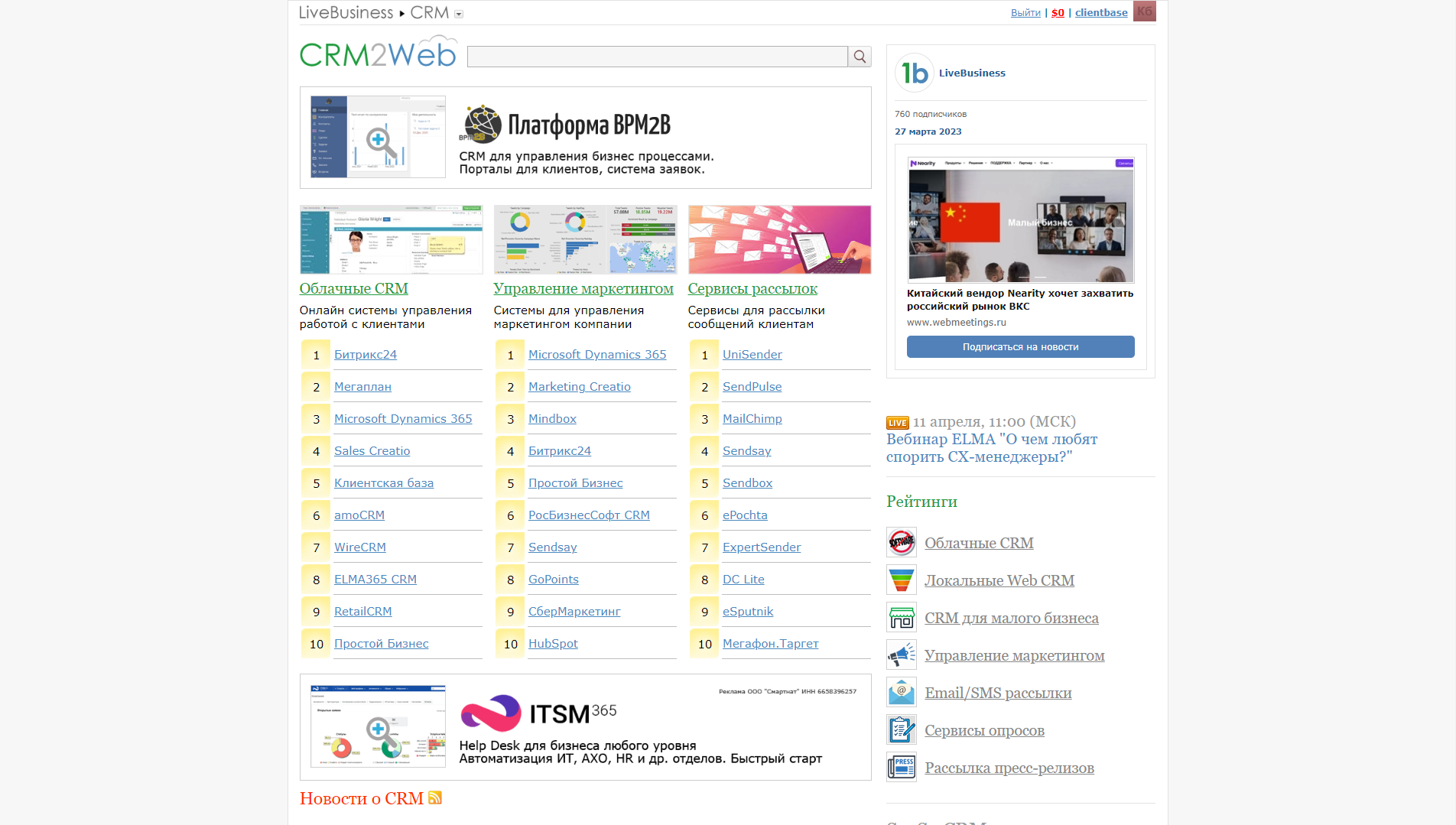
Task: Click the megaphone icon for Управление маркетингом
Action: pos(902,655)
